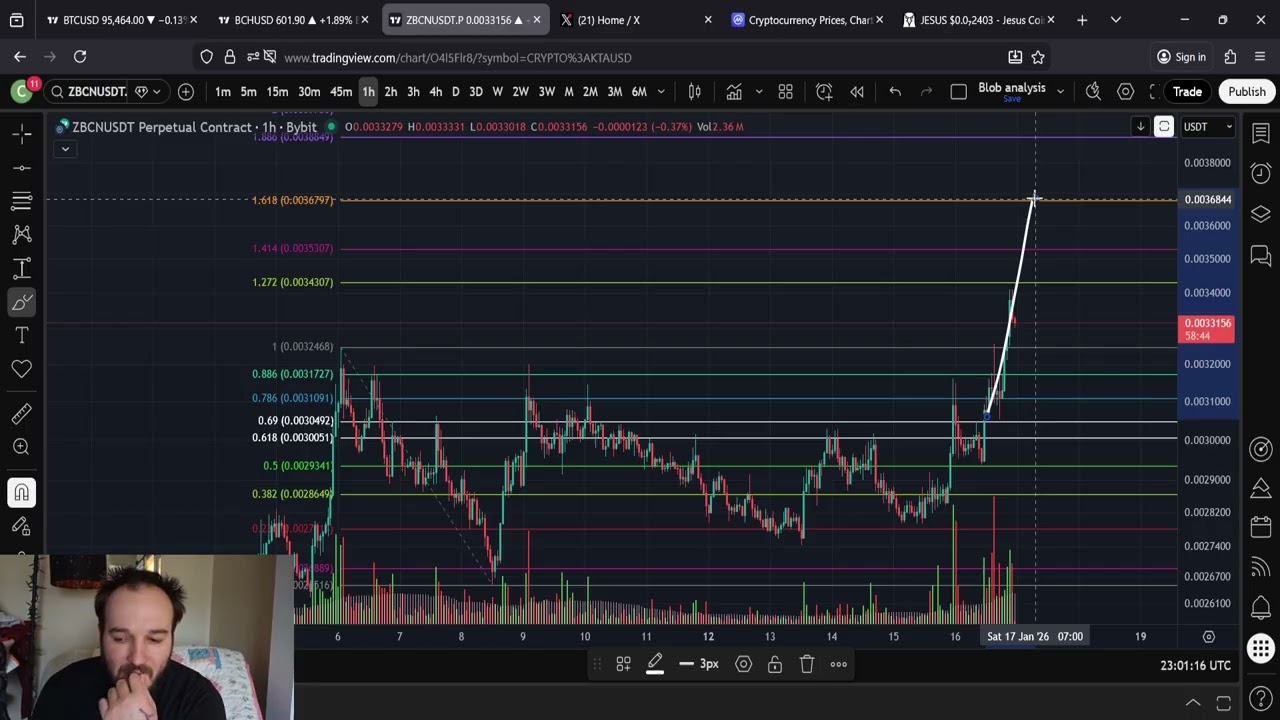Image resolution: width=1280 pixels, height=720 pixels.
Task: Open the forecasting and measurement tools
Action: tap(22, 268)
